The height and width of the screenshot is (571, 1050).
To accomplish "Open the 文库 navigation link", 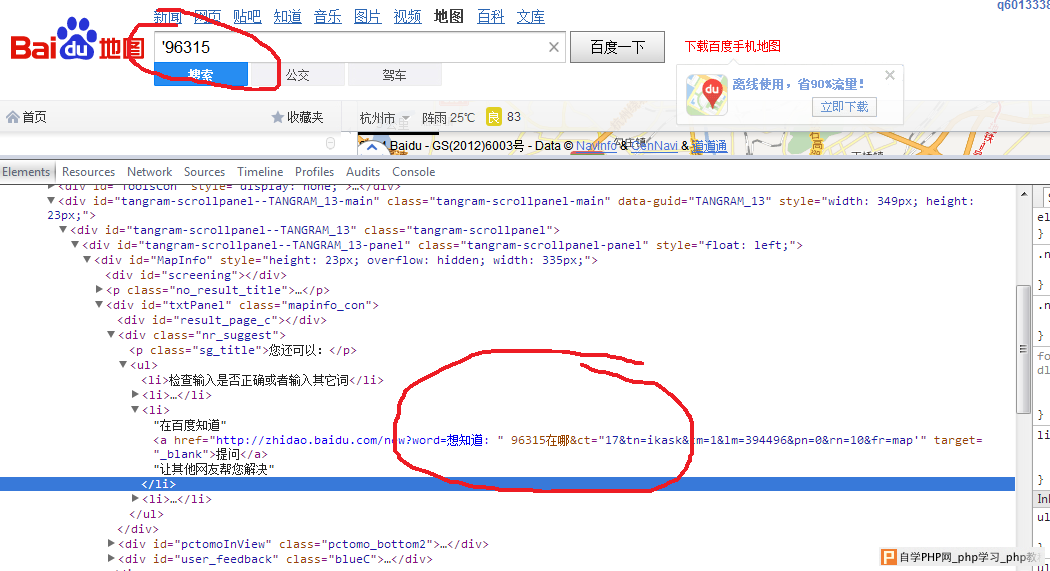I will (x=530, y=16).
